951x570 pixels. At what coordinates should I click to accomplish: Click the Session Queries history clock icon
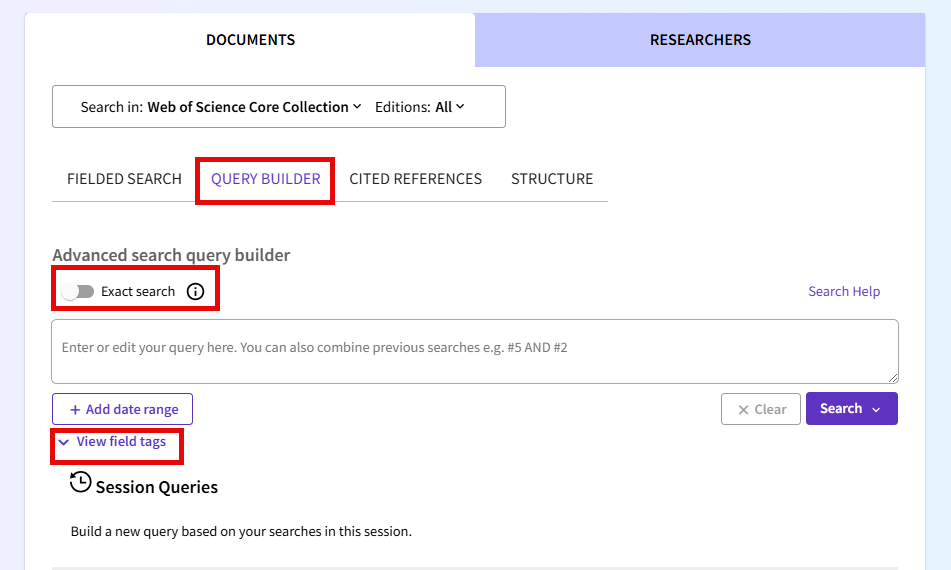point(80,483)
